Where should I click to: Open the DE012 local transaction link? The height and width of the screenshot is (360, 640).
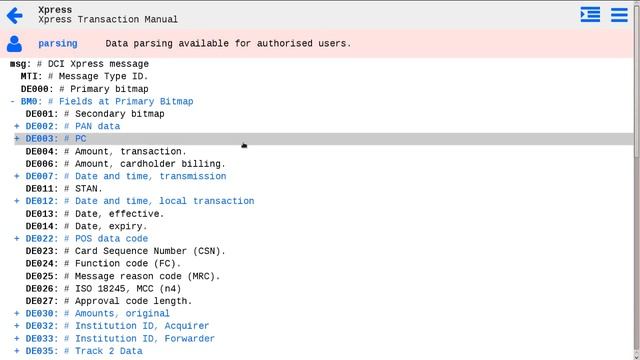coord(140,201)
